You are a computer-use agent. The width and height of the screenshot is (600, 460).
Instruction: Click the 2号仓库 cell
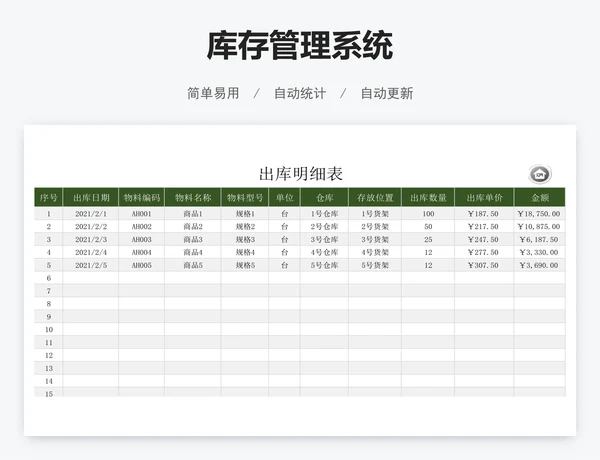[x=324, y=227]
